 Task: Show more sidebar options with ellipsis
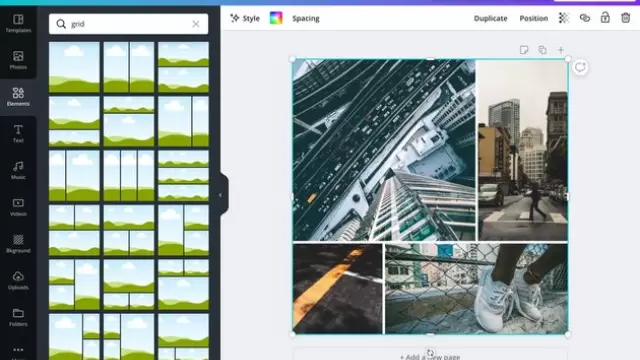[x=18, y=351]
